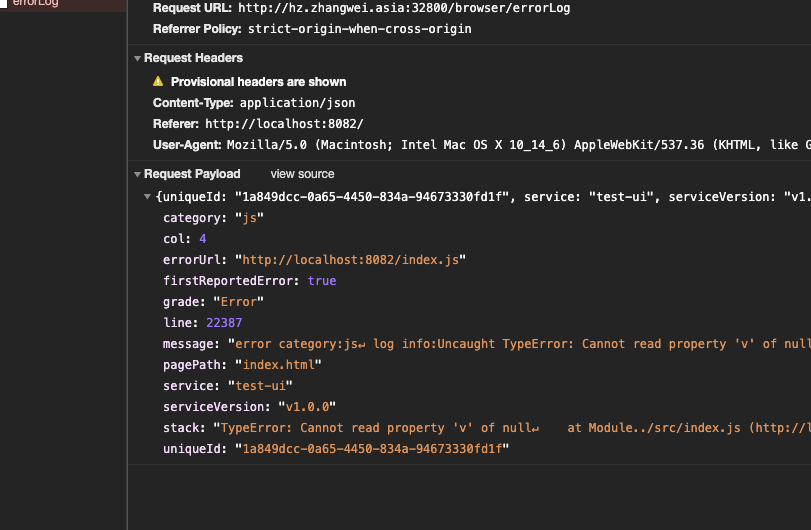Image resolution: width=811 pixels, height=530 pixels.
Task: Click the view source link
Action: coord(302,174)
